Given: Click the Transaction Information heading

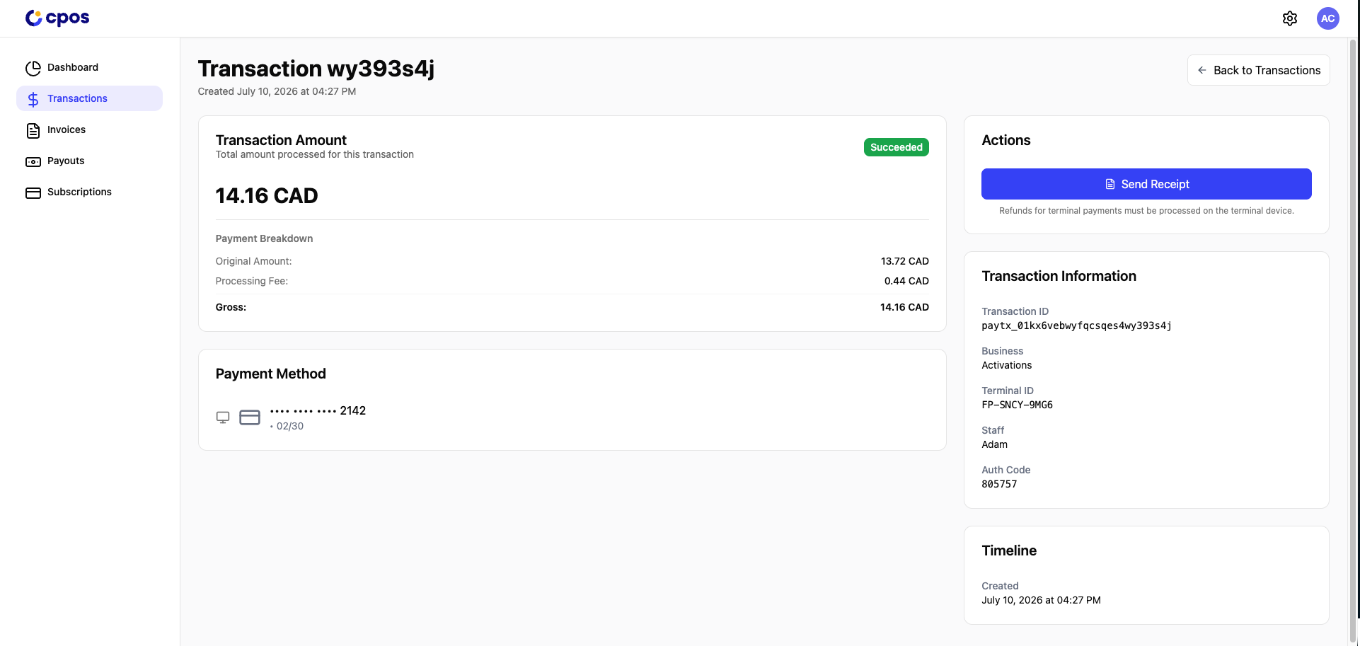Looking at the screenshot, I should coord(1059,276).
